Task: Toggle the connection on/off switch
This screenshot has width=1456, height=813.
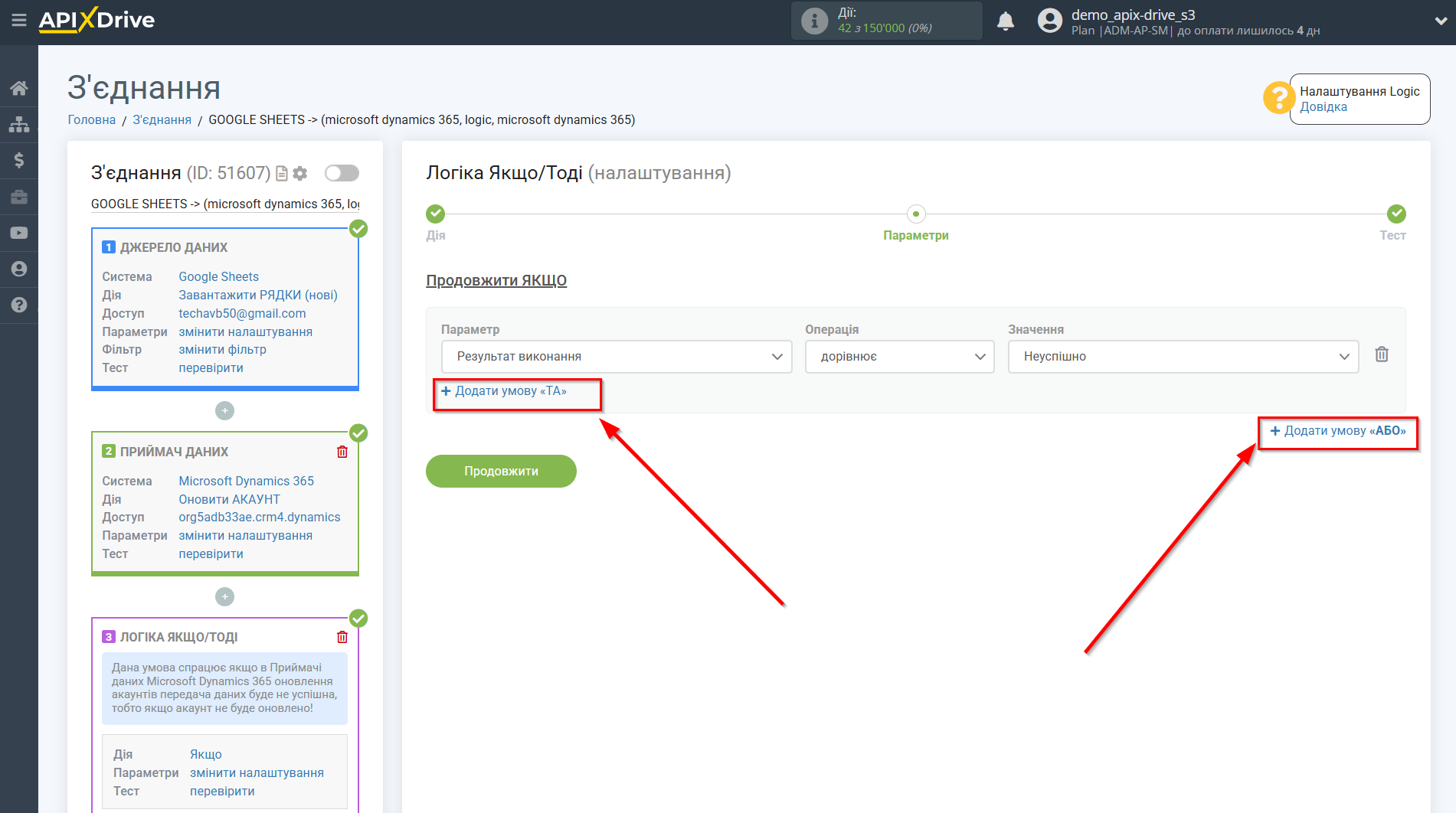Action: pos(342,173)
